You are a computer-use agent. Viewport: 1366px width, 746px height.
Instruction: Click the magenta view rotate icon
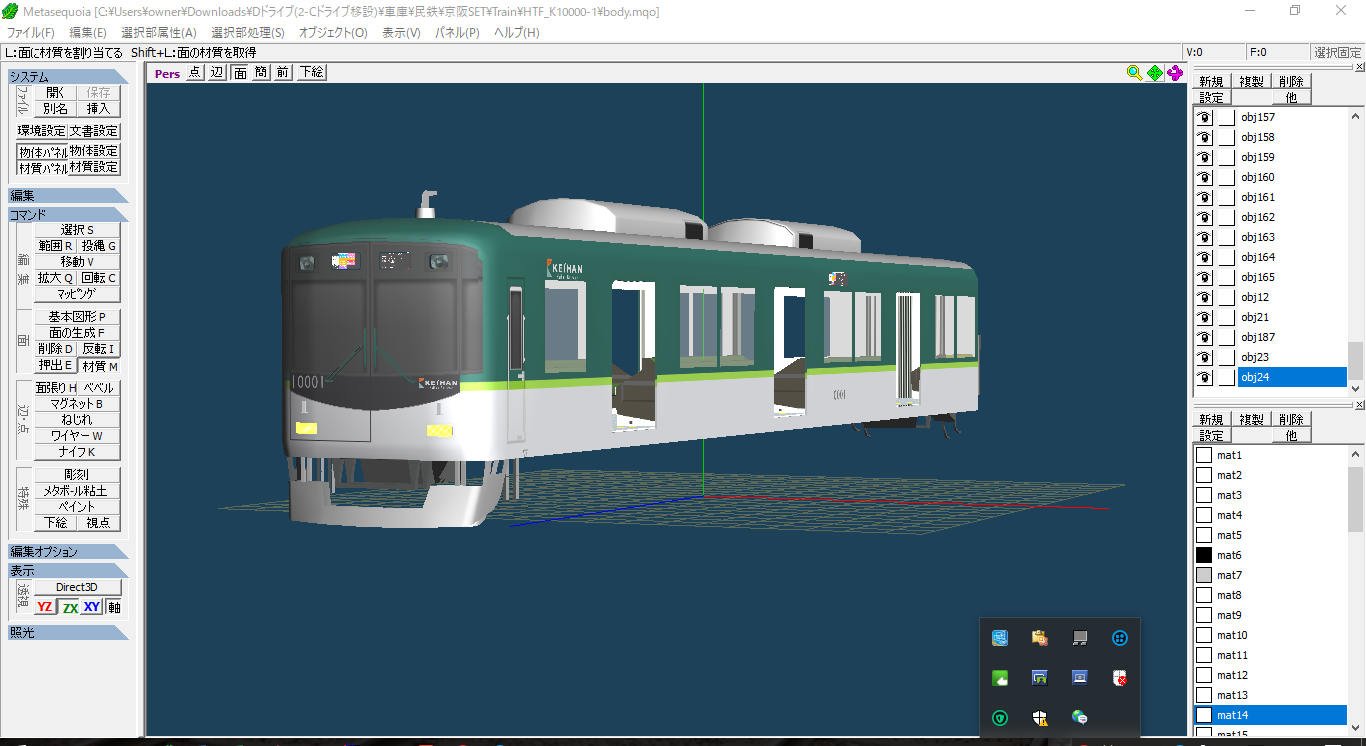coord(1175,73)
